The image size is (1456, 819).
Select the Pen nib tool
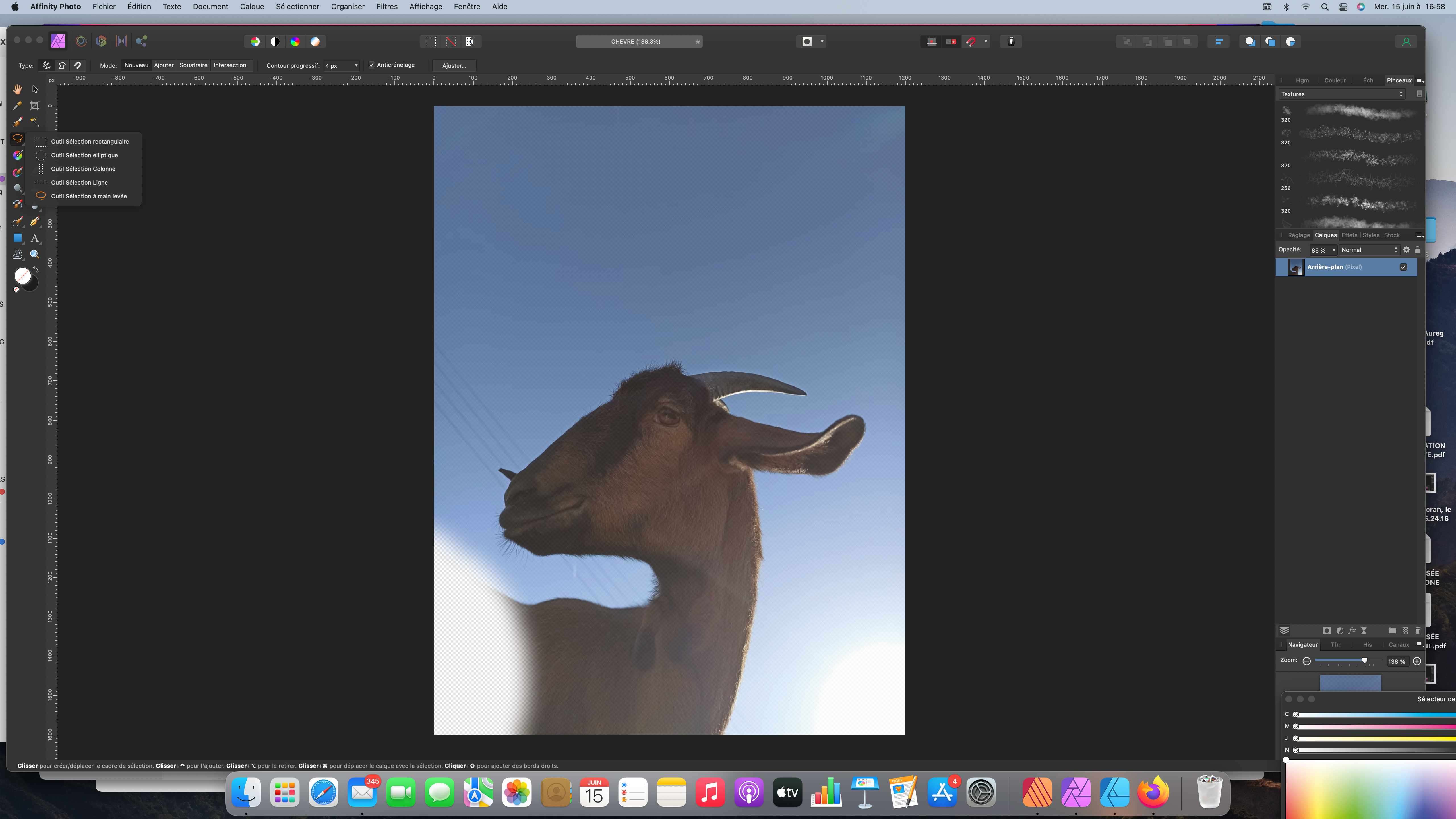coord(34,222)
